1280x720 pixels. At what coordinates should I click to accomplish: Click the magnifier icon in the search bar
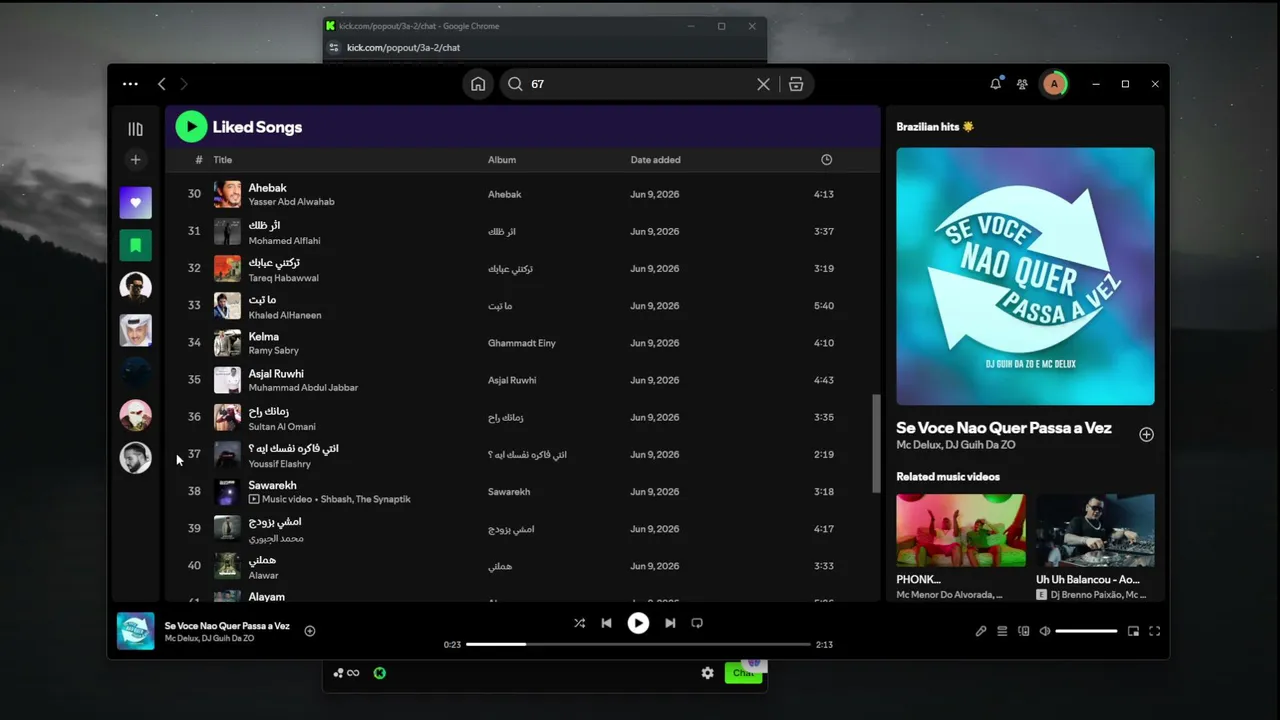515,84
